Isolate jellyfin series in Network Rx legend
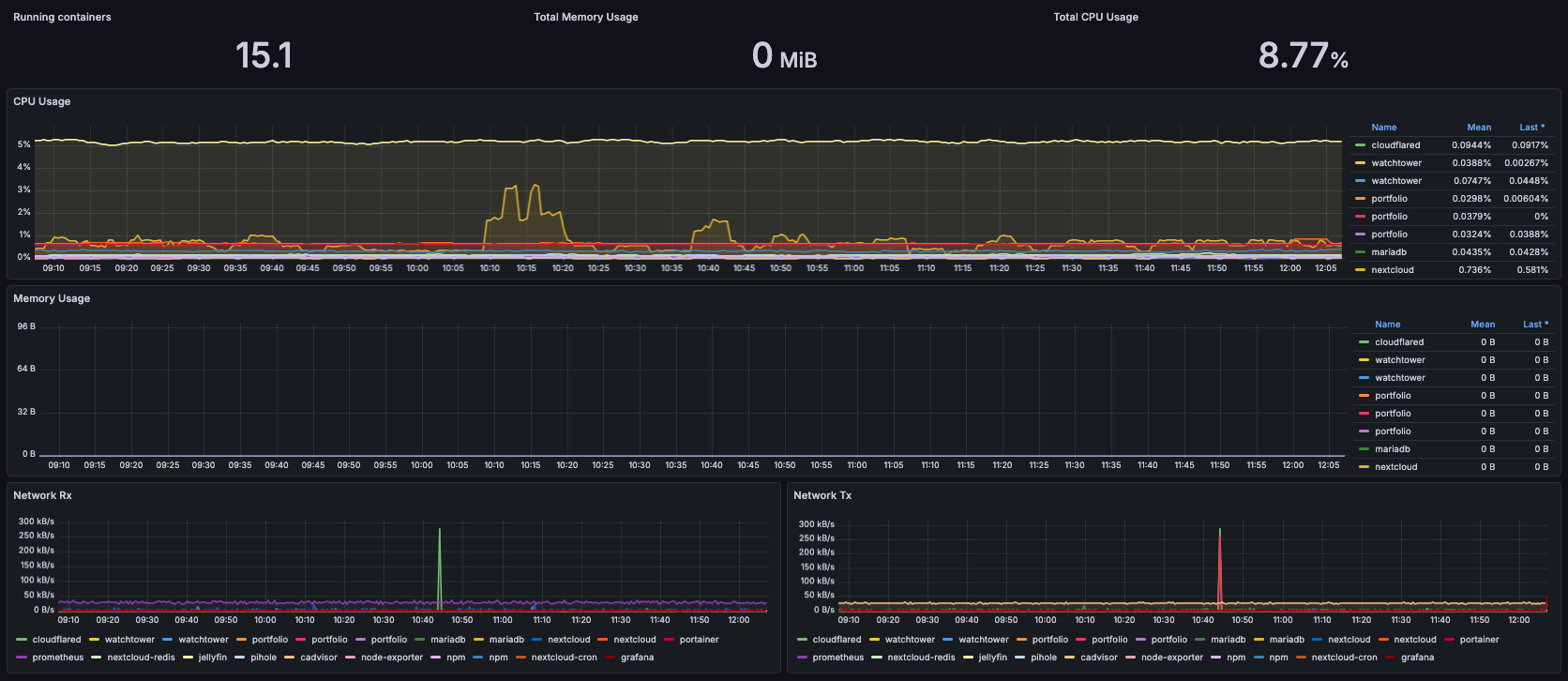This screenshot has height=681, width=1568. pos(213,658)
